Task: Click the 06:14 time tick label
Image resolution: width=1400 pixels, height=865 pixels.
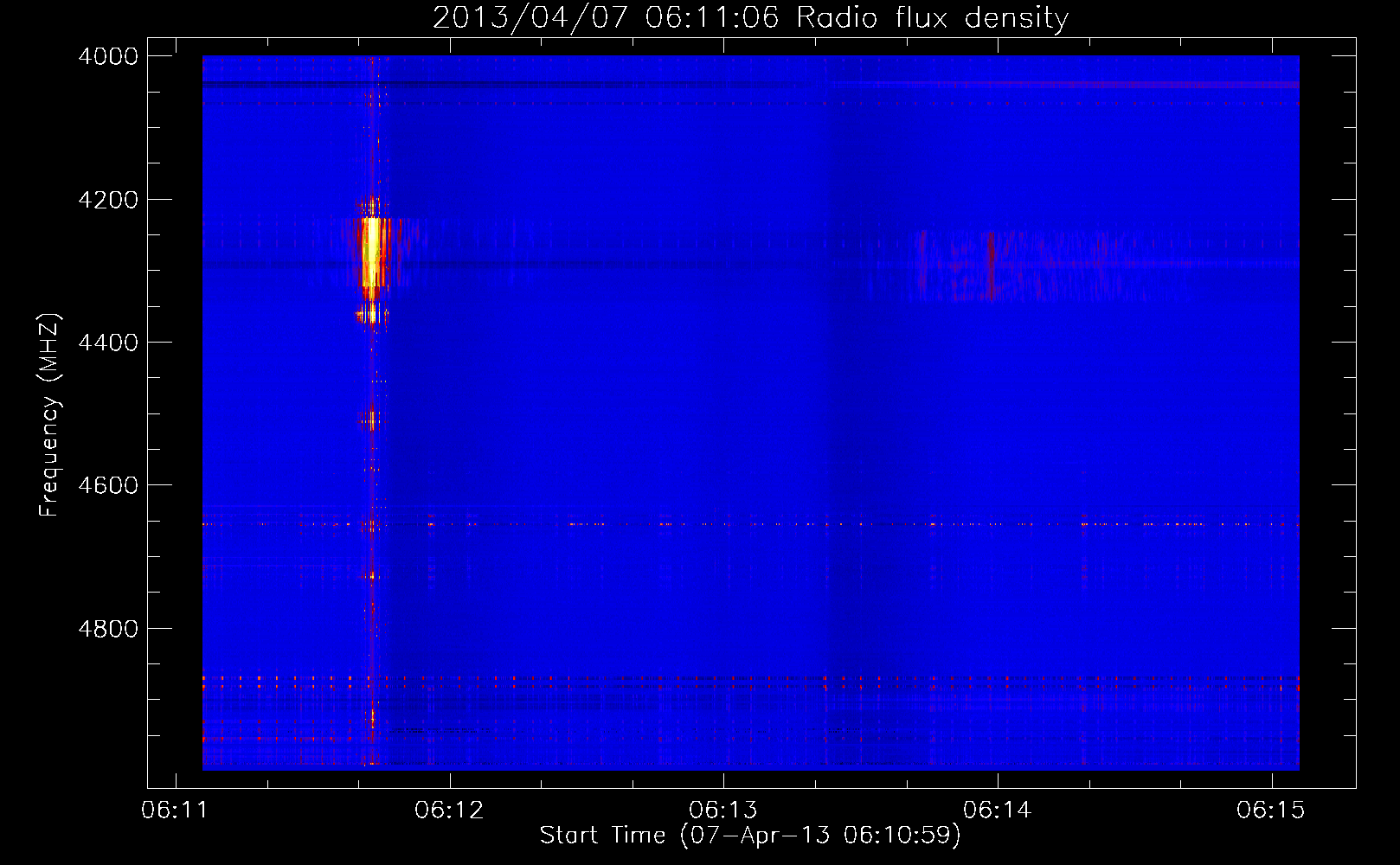Action: click(x=998, y=811)
